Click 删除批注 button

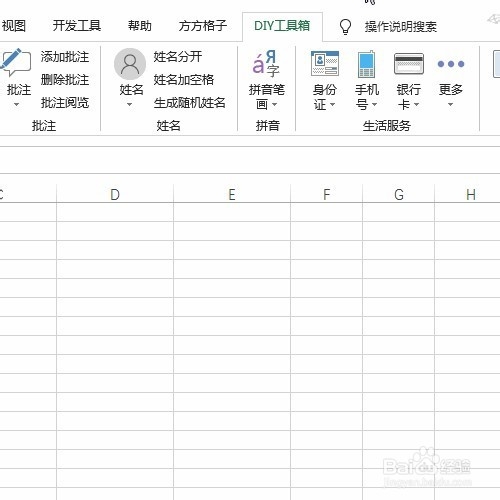(65, 80)
